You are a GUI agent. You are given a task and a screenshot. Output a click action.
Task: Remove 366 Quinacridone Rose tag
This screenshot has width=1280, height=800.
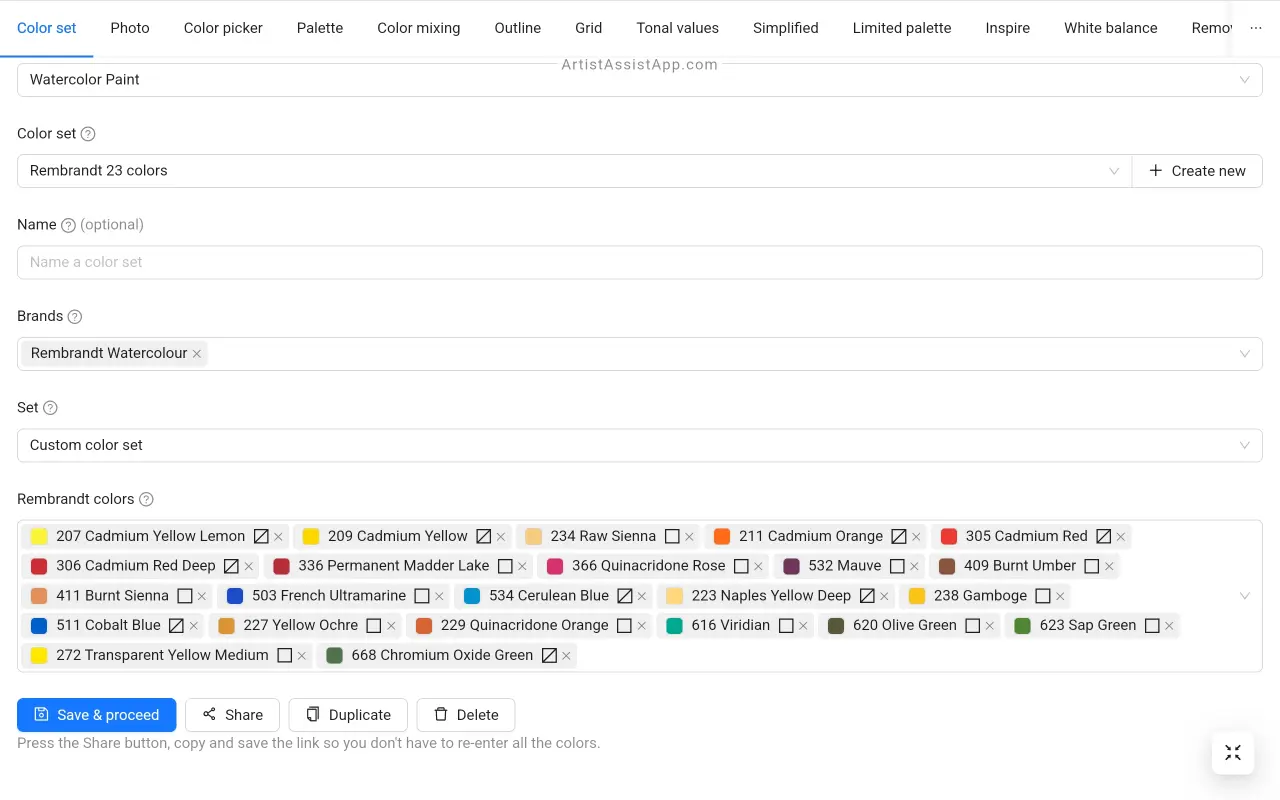[758, 567]
